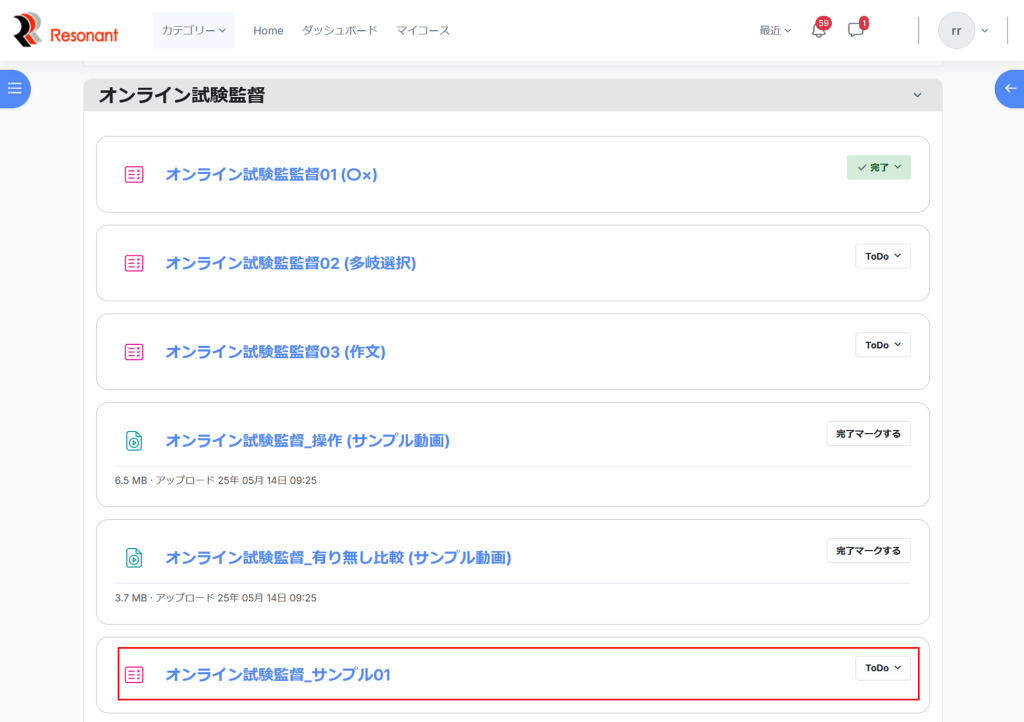Open the left course index drawer
This screenshot has height=722, width=1024.
click(14, 88)
